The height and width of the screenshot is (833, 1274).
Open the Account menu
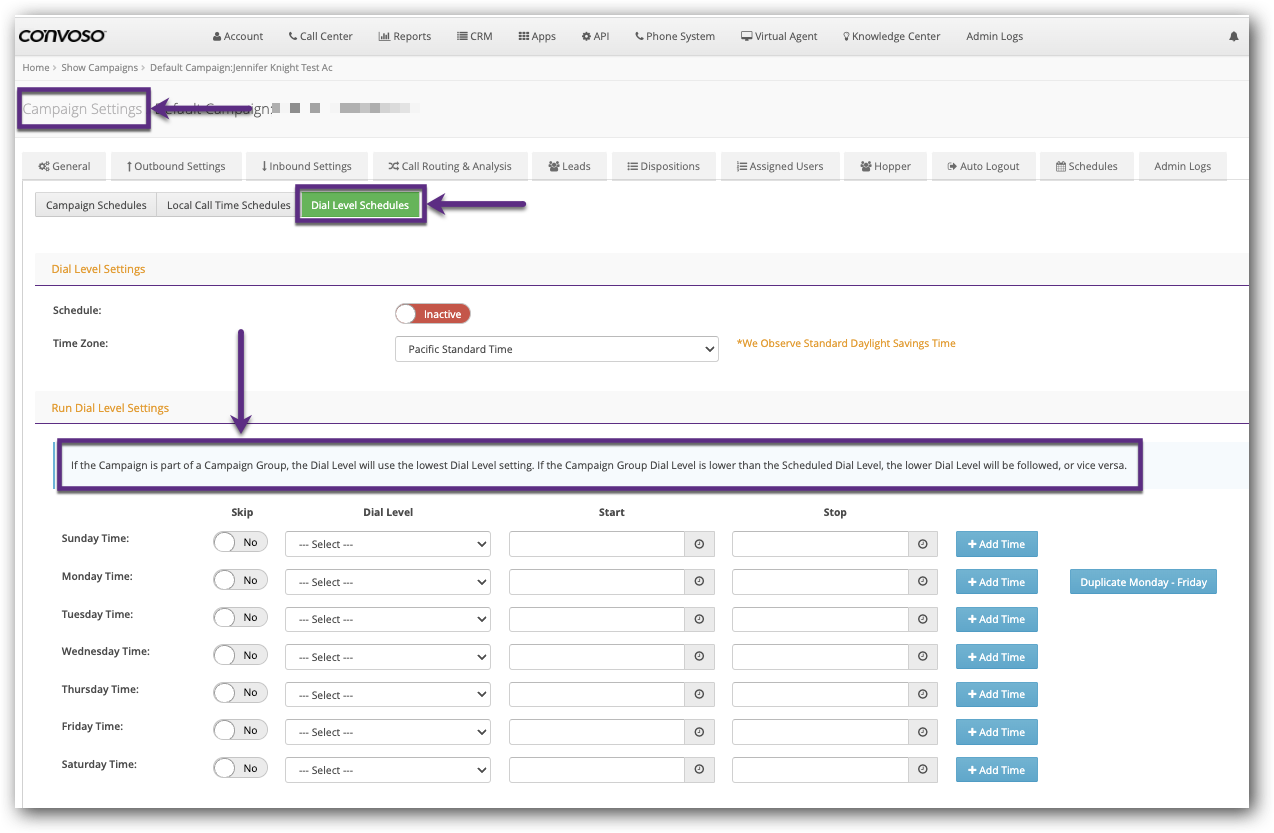pos(238,36)
